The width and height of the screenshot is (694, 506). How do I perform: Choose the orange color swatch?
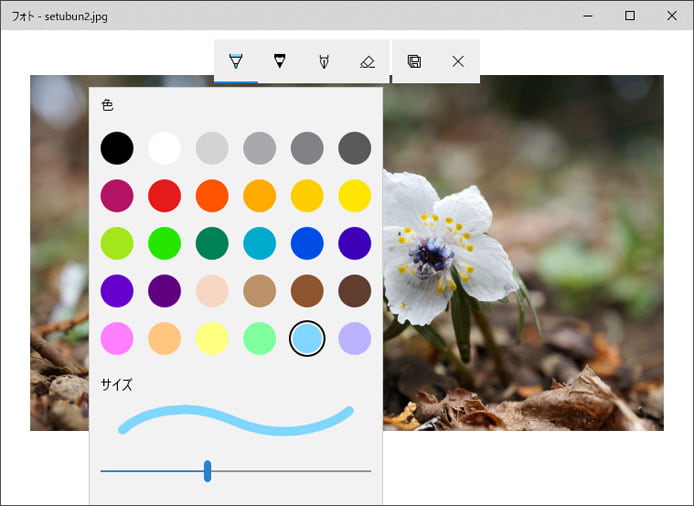point(259,196)
